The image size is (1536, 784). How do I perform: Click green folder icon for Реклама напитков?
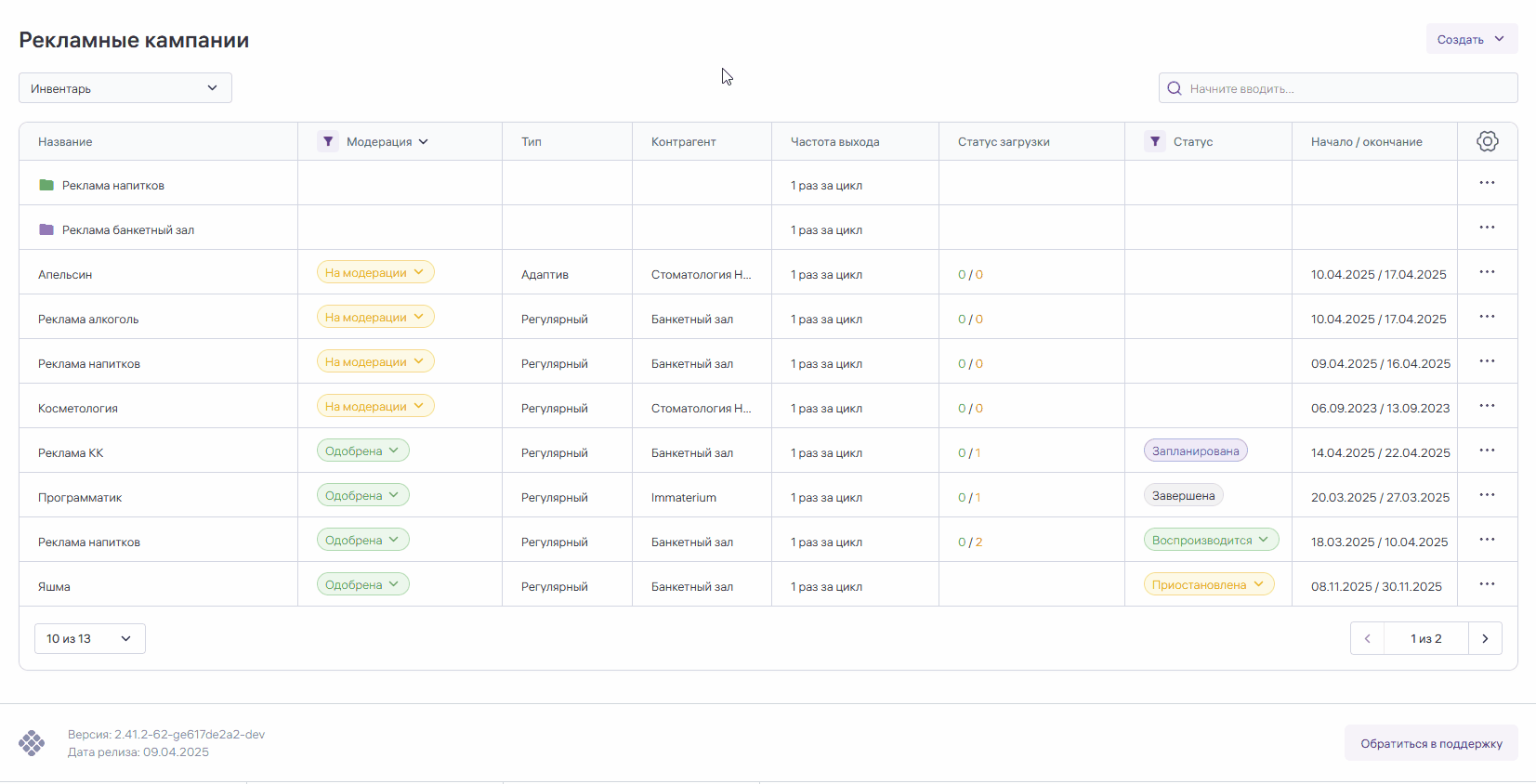pos(46,185)
